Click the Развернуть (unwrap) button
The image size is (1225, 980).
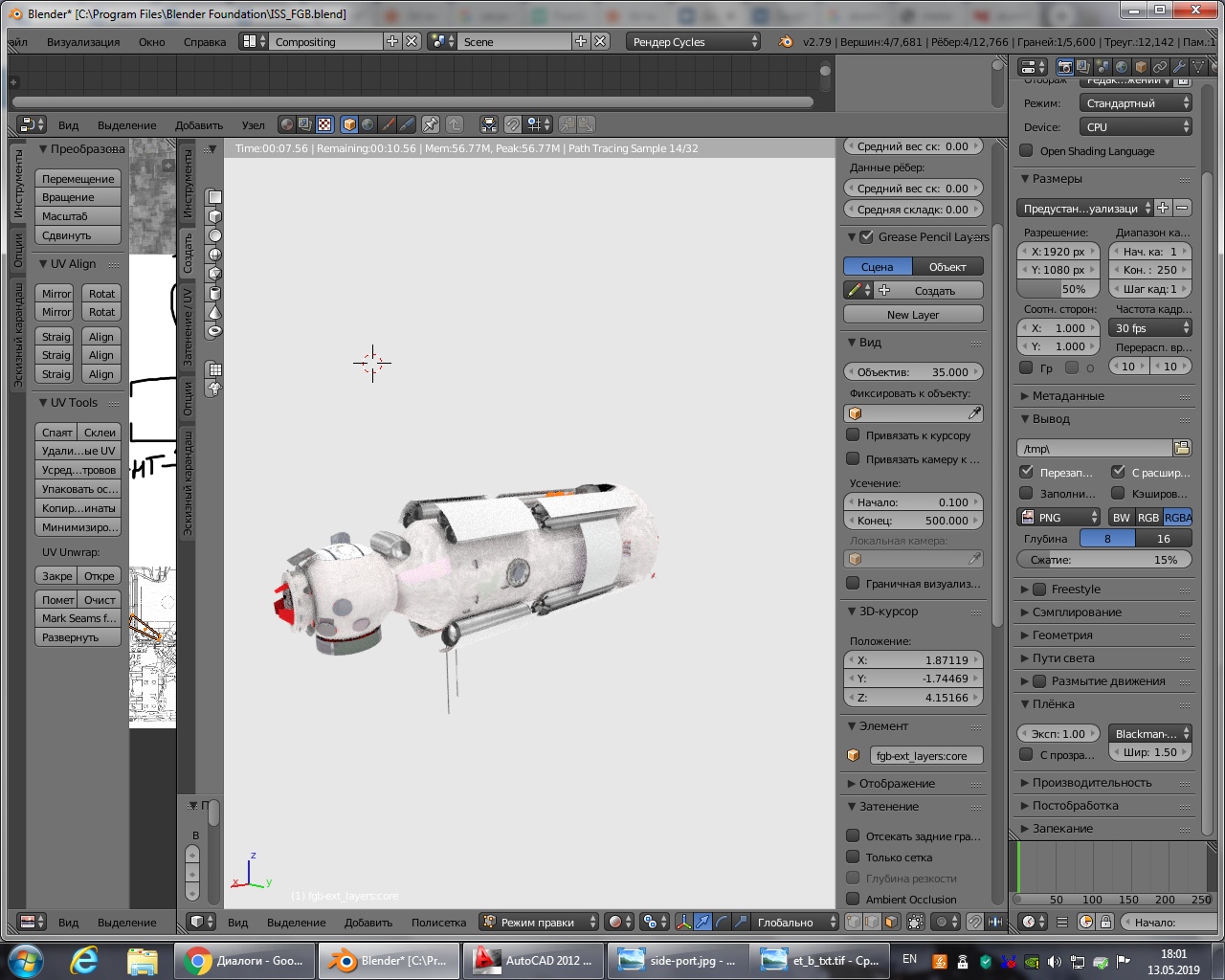(78, 637)
